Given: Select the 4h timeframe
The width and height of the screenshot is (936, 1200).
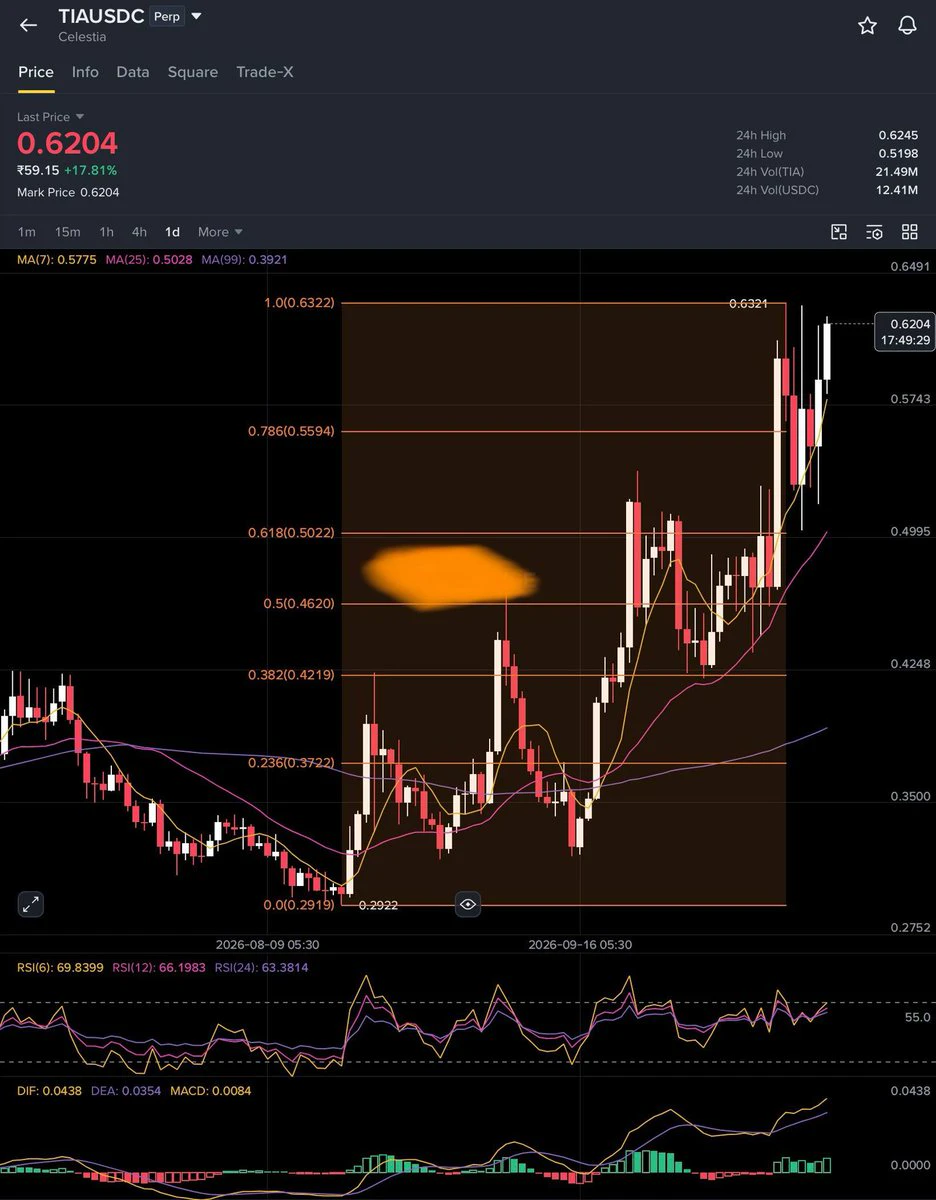Looking at the screenshot, I should pyautogui.click(x=139, y=232).
